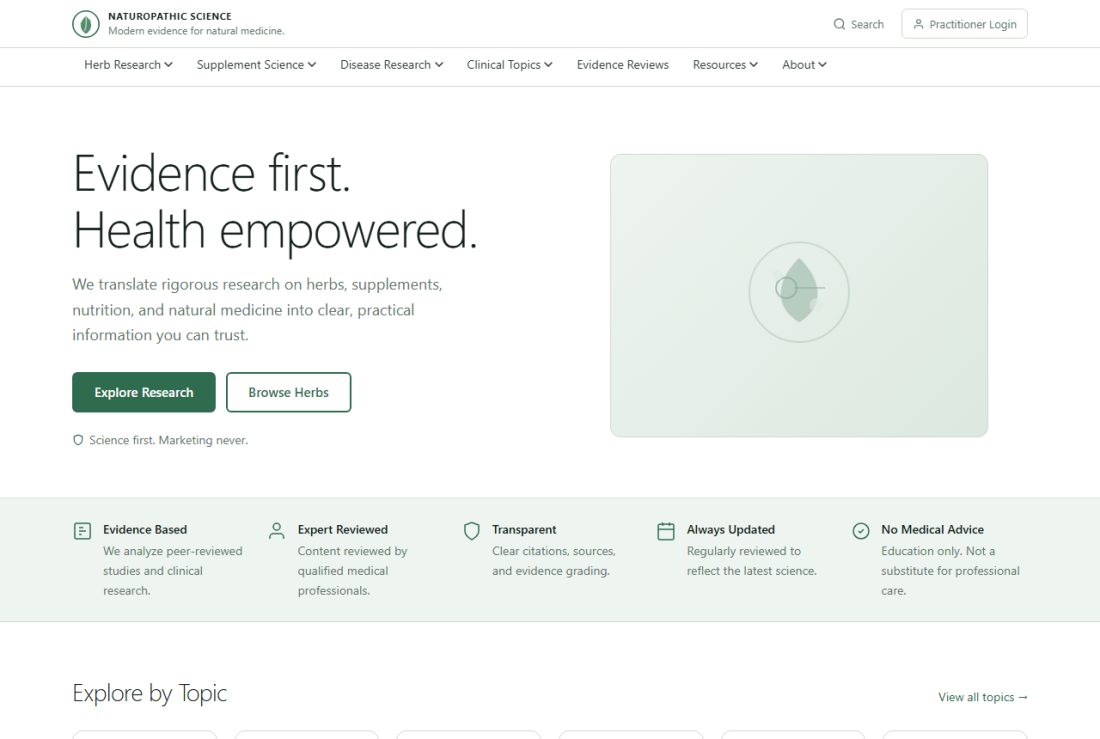Expand the Disease Research chevron

coord(439,65)
